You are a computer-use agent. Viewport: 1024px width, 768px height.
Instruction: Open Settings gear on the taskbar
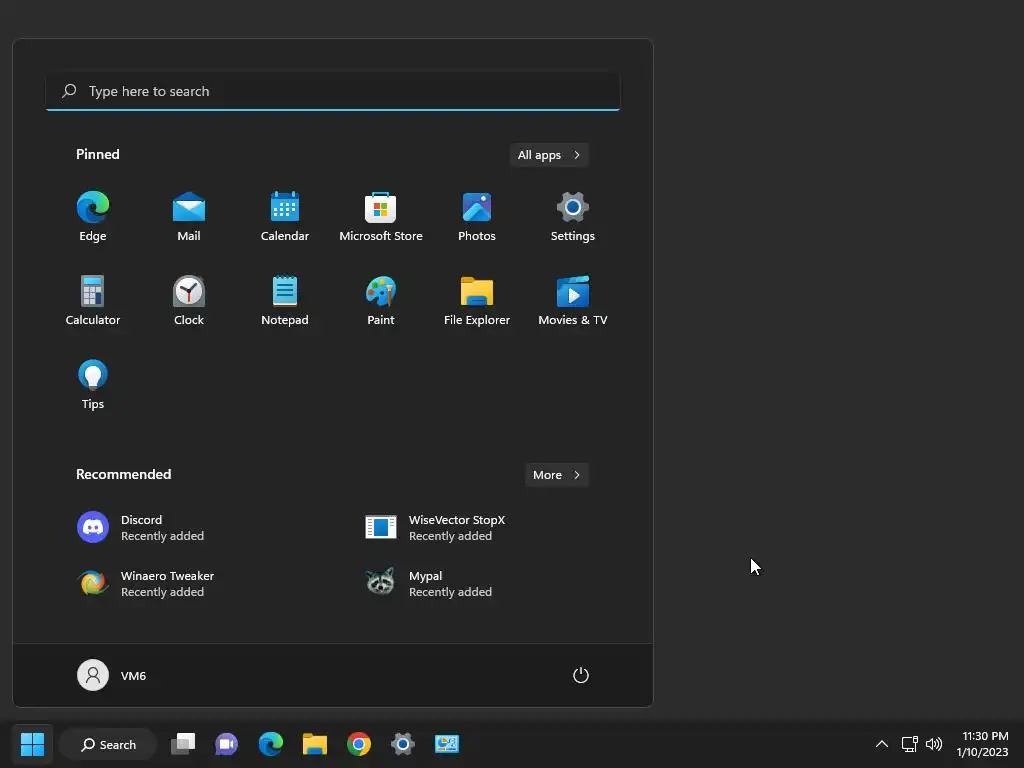click(403, 744)
